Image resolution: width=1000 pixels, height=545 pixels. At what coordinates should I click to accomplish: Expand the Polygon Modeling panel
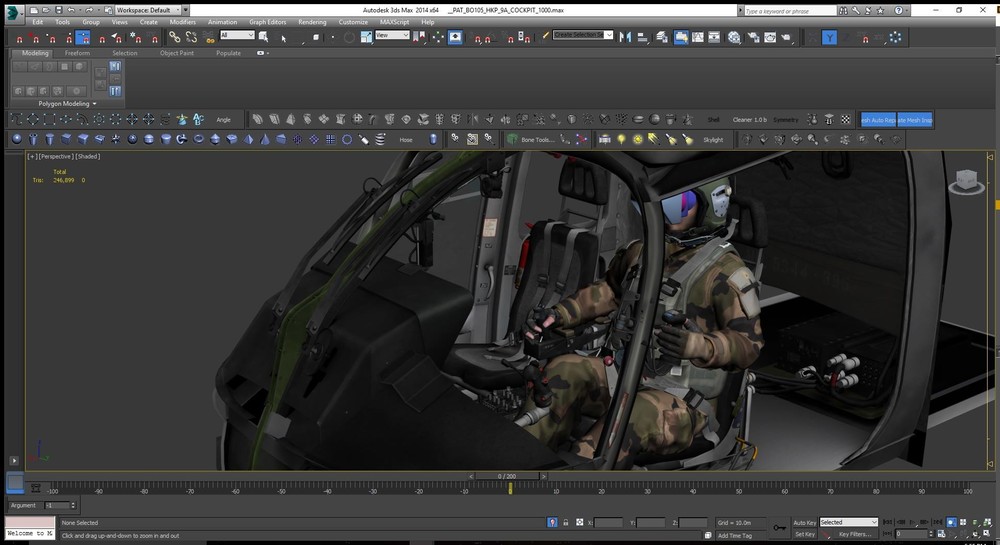(x=68, y=103)
